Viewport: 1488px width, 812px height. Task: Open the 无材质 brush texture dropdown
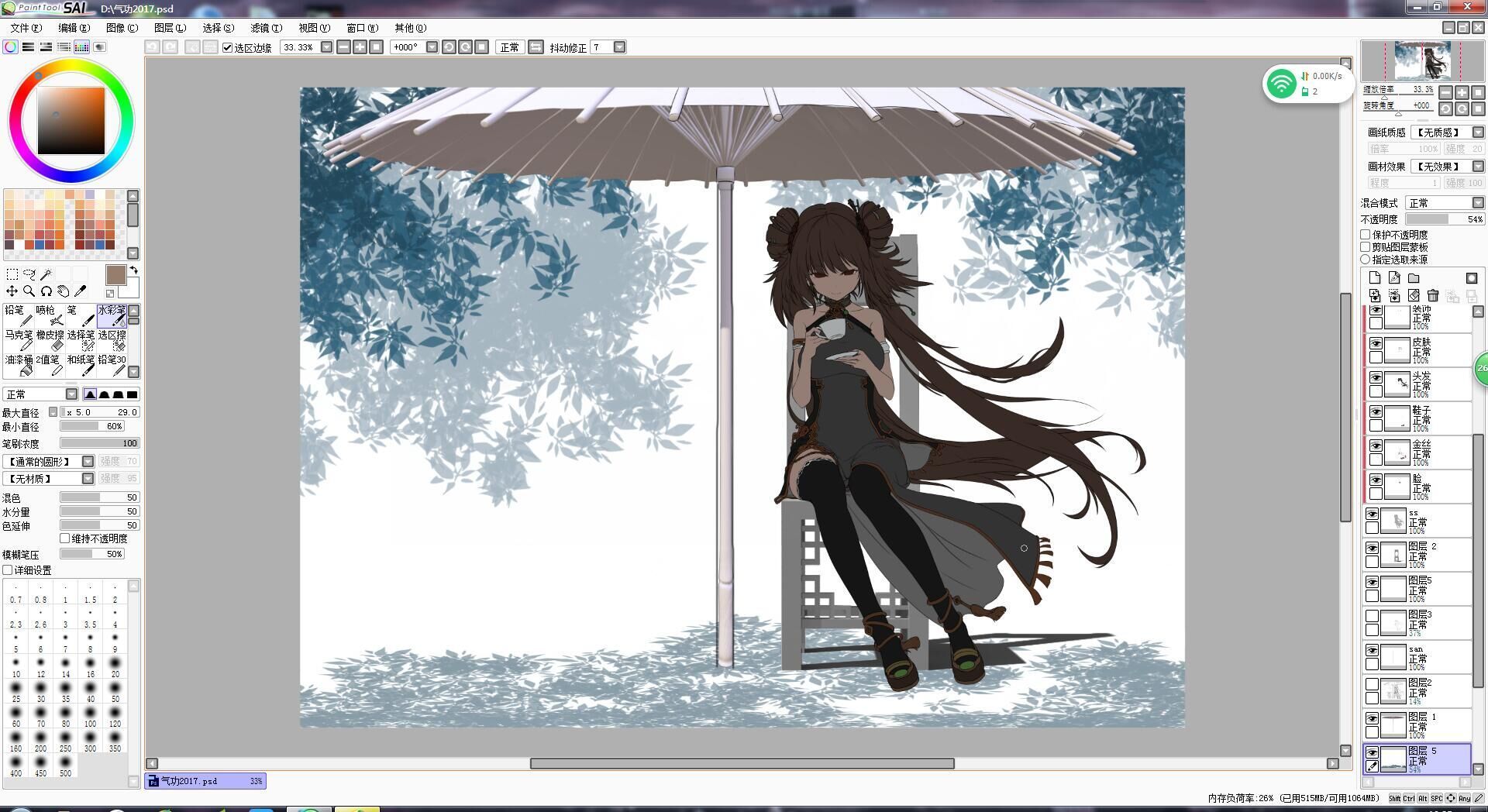pos(88,479)
